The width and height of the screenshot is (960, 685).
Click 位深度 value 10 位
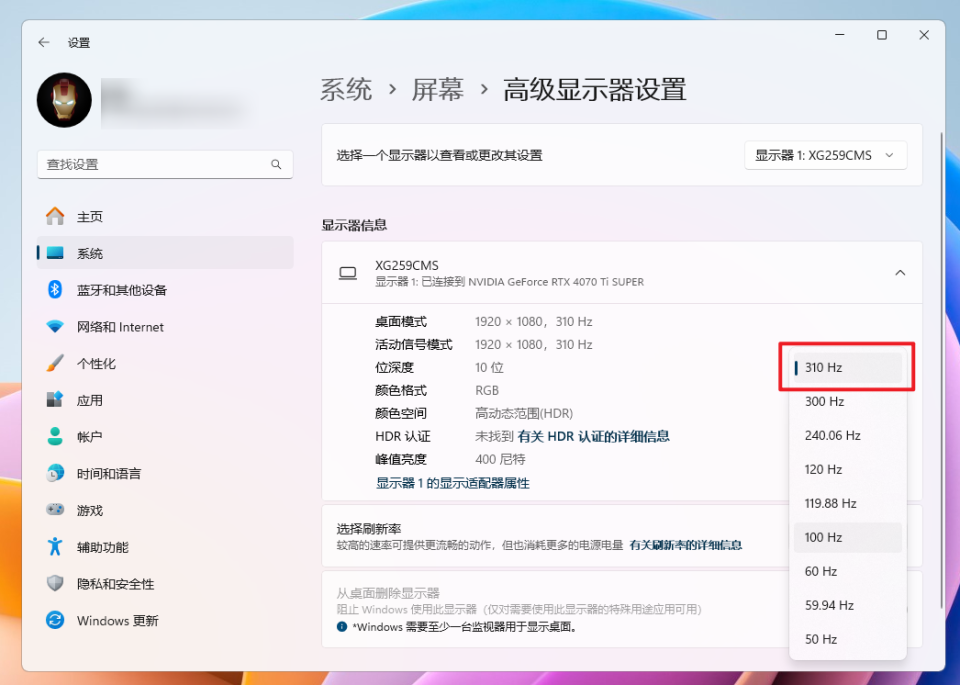(489, 367)
